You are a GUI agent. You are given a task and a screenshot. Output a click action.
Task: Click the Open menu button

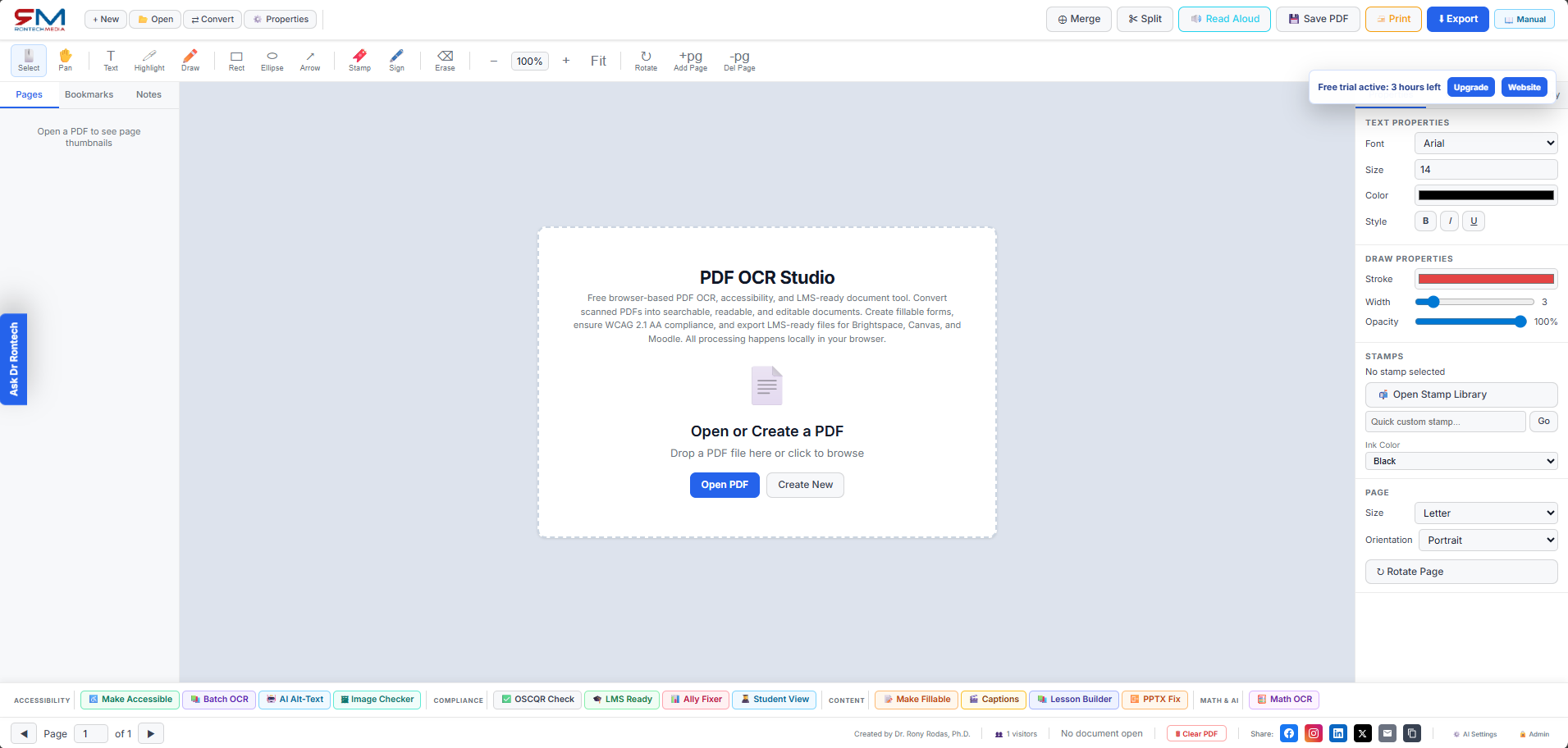pyautogui.click(x=156, y=19)
